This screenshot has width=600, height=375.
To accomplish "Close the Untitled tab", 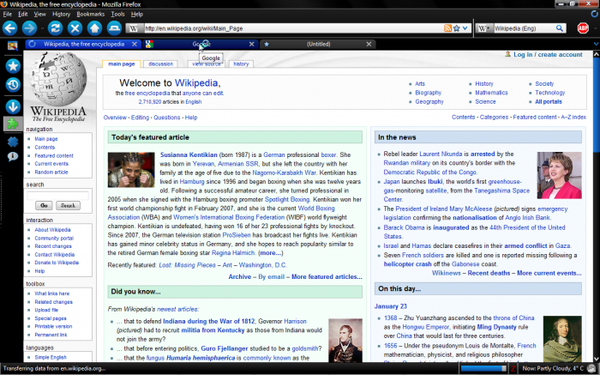I will point(368,44).
